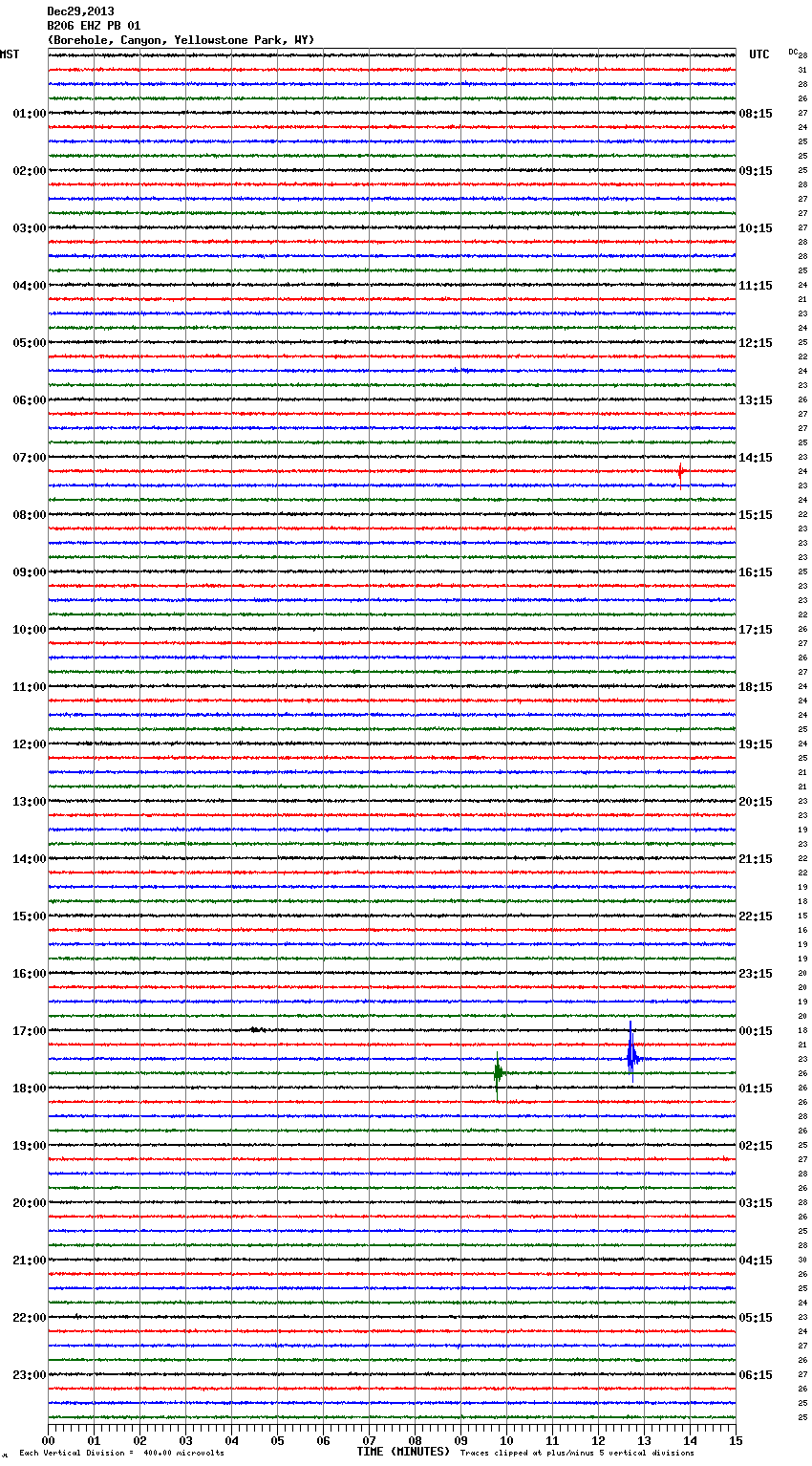Select the 09:15 UTC time label
Viewport: 812px width, 1466px height.
click(x=756, y=171)
